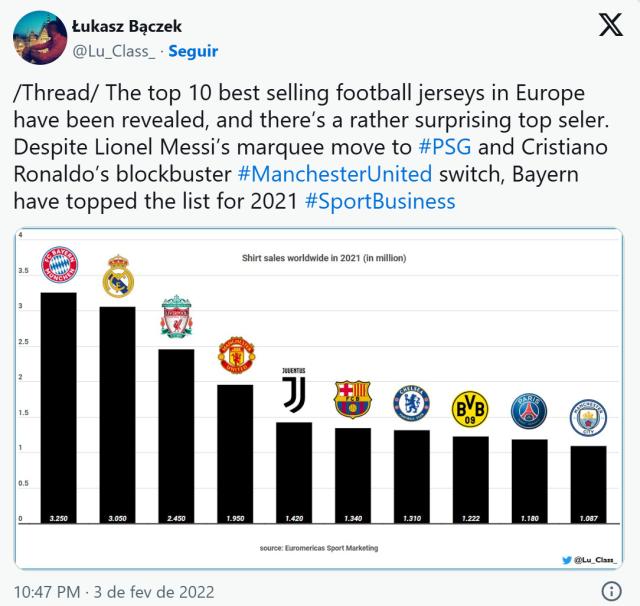Screen dimensions: 640x606
Task: Open the #SportBusiness hashtag link
Action: (x=380, y=201)
